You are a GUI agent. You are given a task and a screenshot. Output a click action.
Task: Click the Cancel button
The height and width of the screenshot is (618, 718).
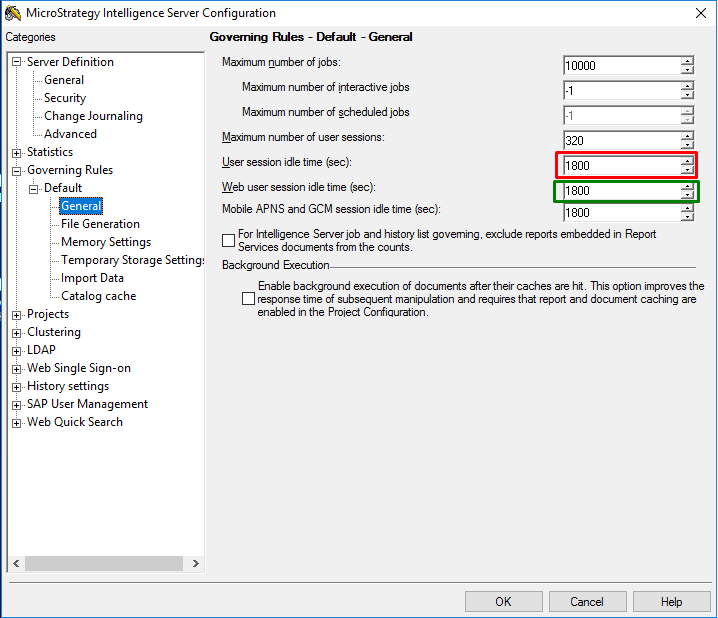pos(587,602)
